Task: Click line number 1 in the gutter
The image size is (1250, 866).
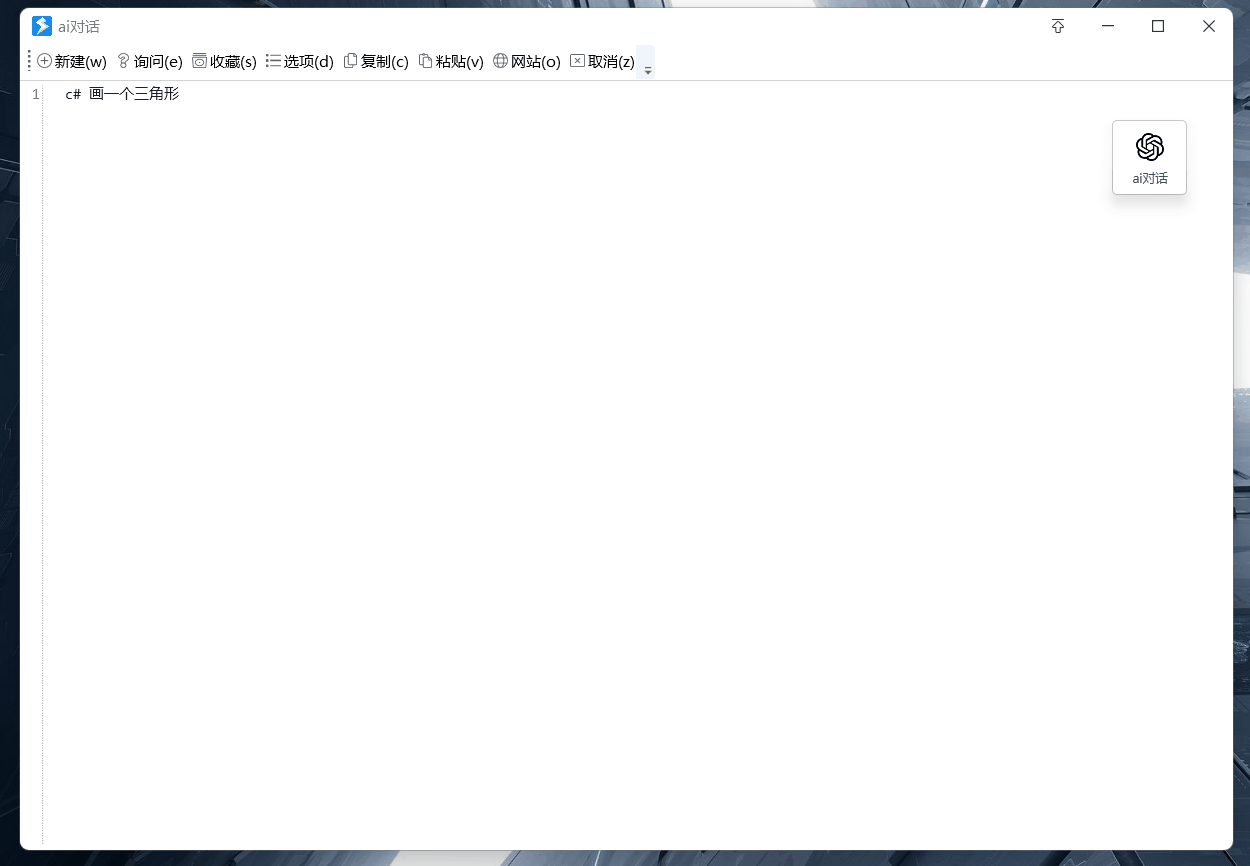Action: click(36, 94)
